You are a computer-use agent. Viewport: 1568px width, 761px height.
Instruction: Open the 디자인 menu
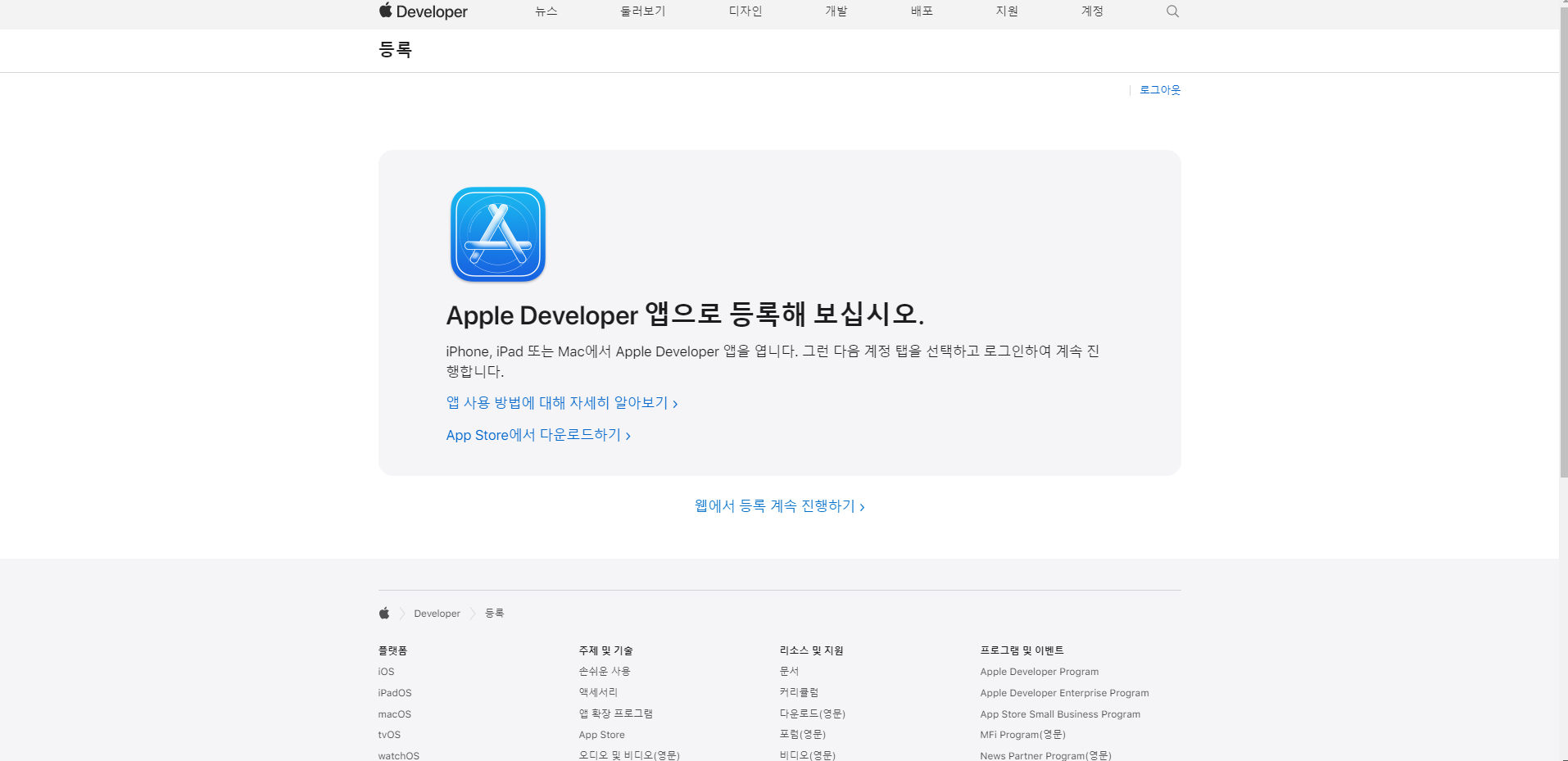click(x=745, y=11)
